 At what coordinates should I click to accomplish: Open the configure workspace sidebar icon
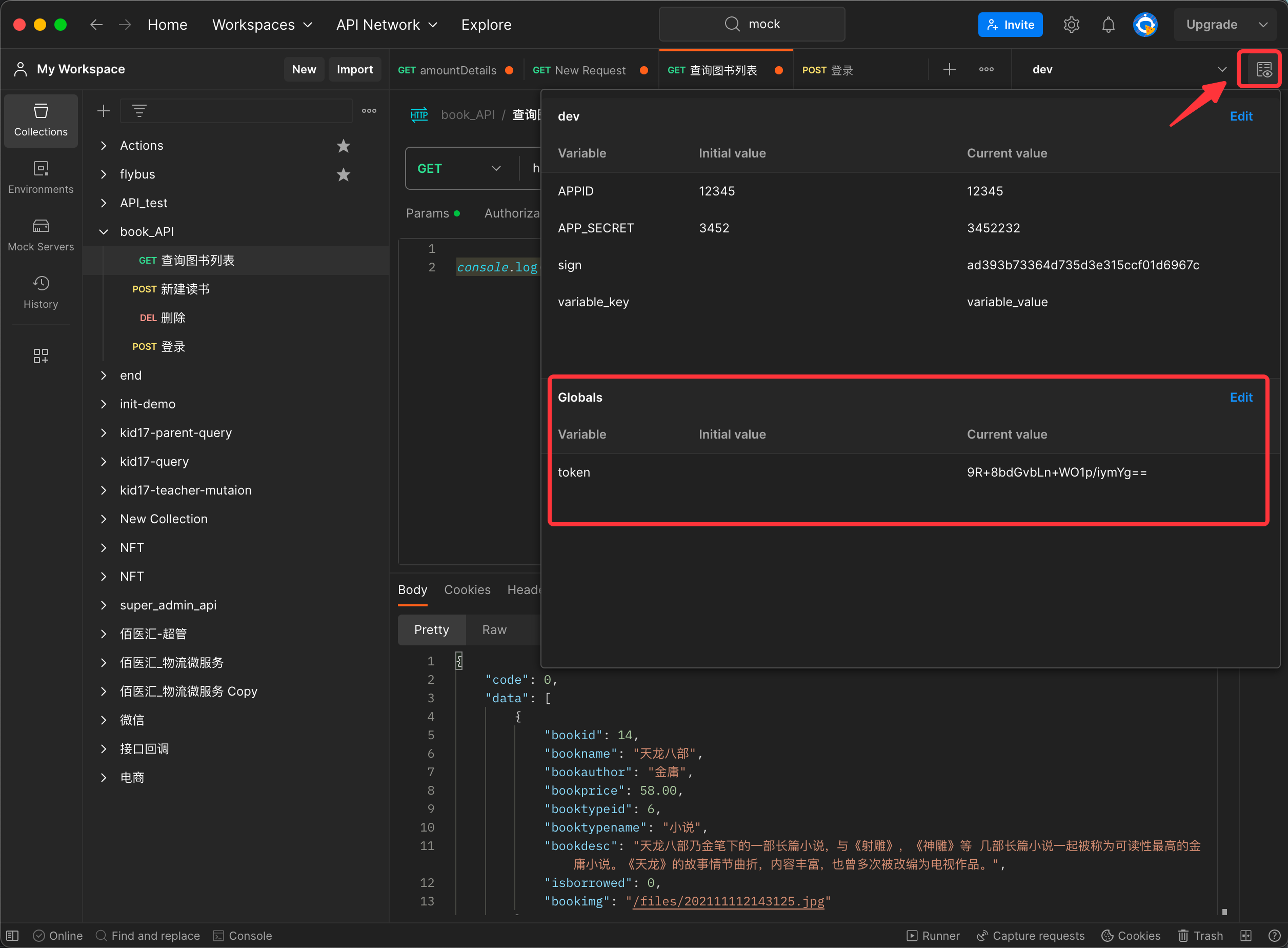click(x=41, y=356)
